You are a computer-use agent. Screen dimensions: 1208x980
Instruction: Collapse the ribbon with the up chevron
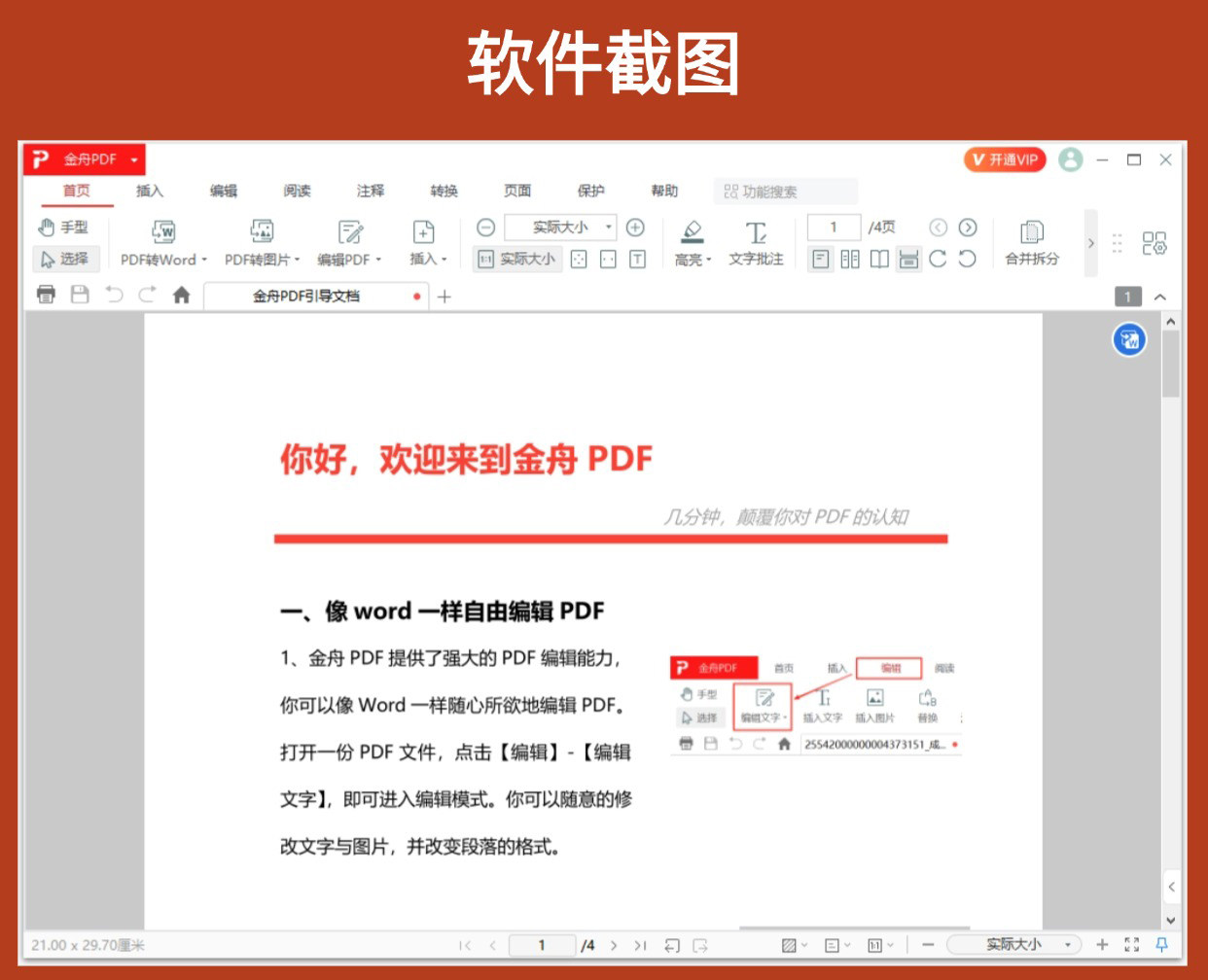pos(1160,297)
